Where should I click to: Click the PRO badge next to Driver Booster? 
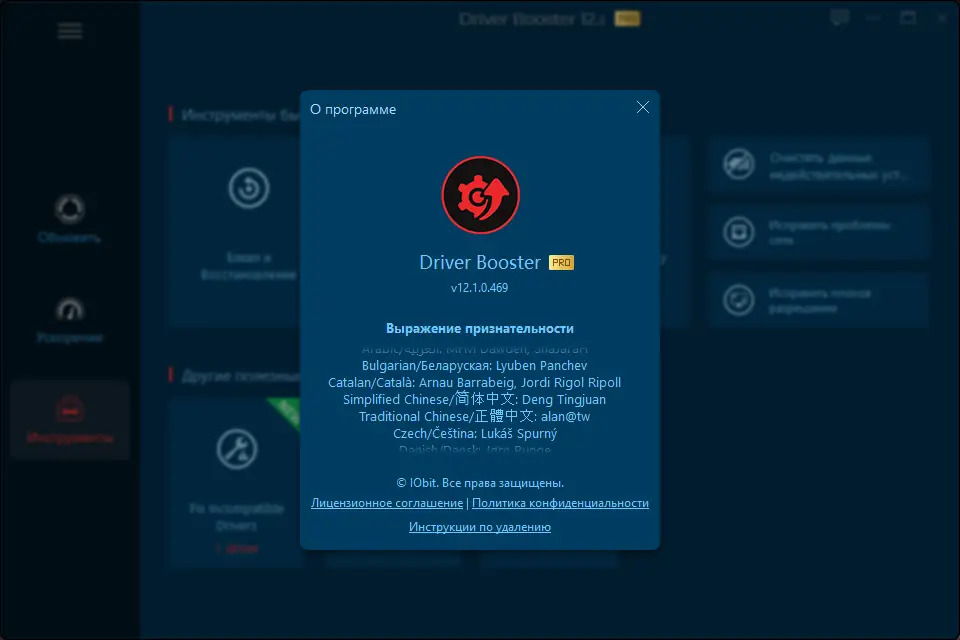tap(561, 263)
